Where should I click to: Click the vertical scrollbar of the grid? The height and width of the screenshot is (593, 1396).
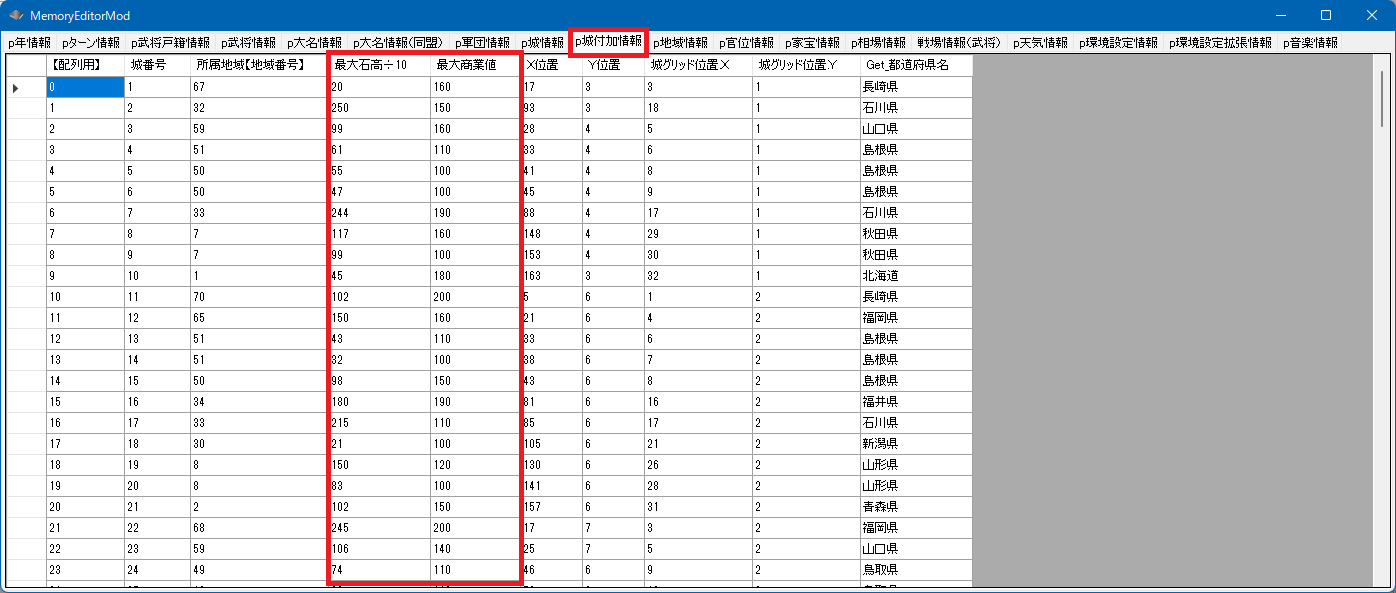tap(1381, 300)
